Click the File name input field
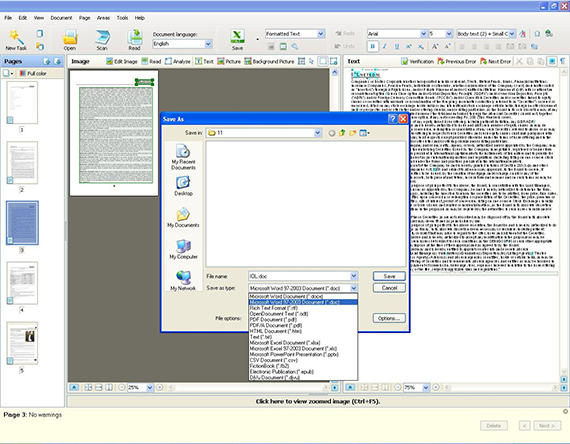The height and width of the screenshot is (444, 570). (x=300, y=276)
